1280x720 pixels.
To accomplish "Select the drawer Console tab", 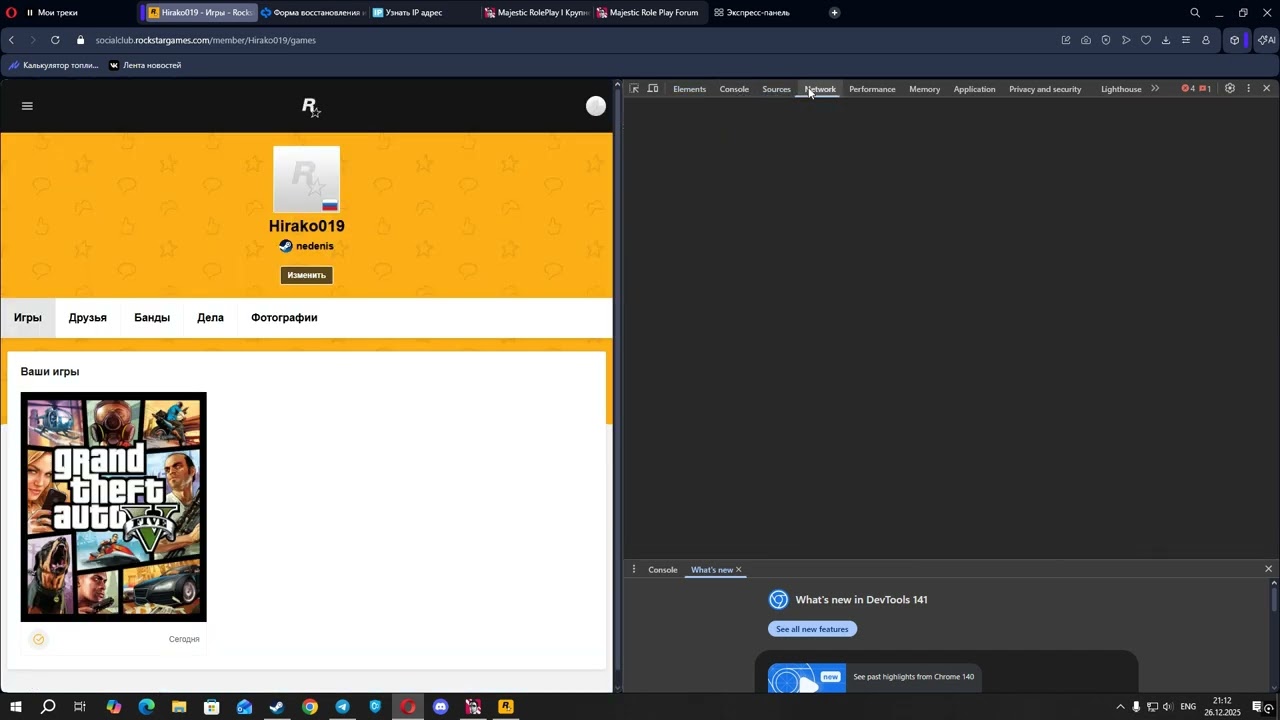I will pyautogui.click(x=663, y=570).
